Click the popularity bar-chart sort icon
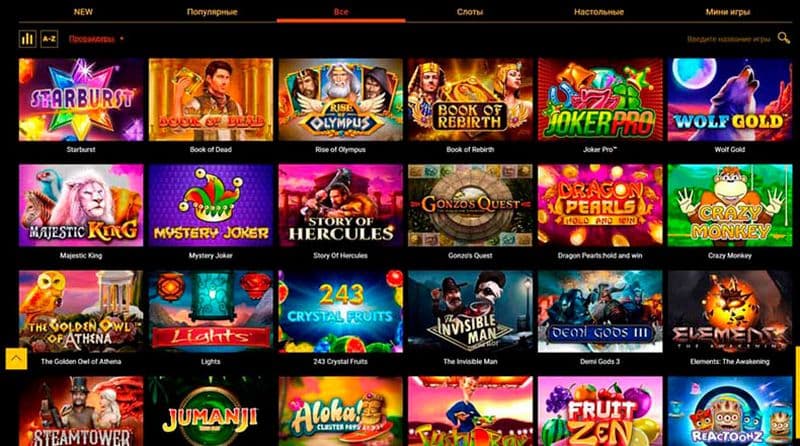Screen dimensions: 800x446 click(x=28, y=39)
